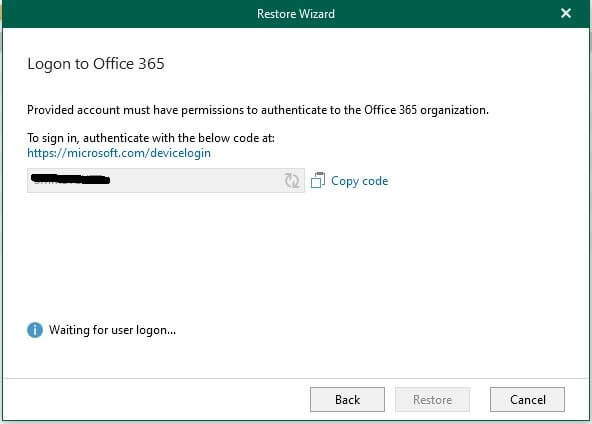592x424 pixels.
Task: Click the 'Provided account must have permissions' text
Action: click(x=258, y=110)
